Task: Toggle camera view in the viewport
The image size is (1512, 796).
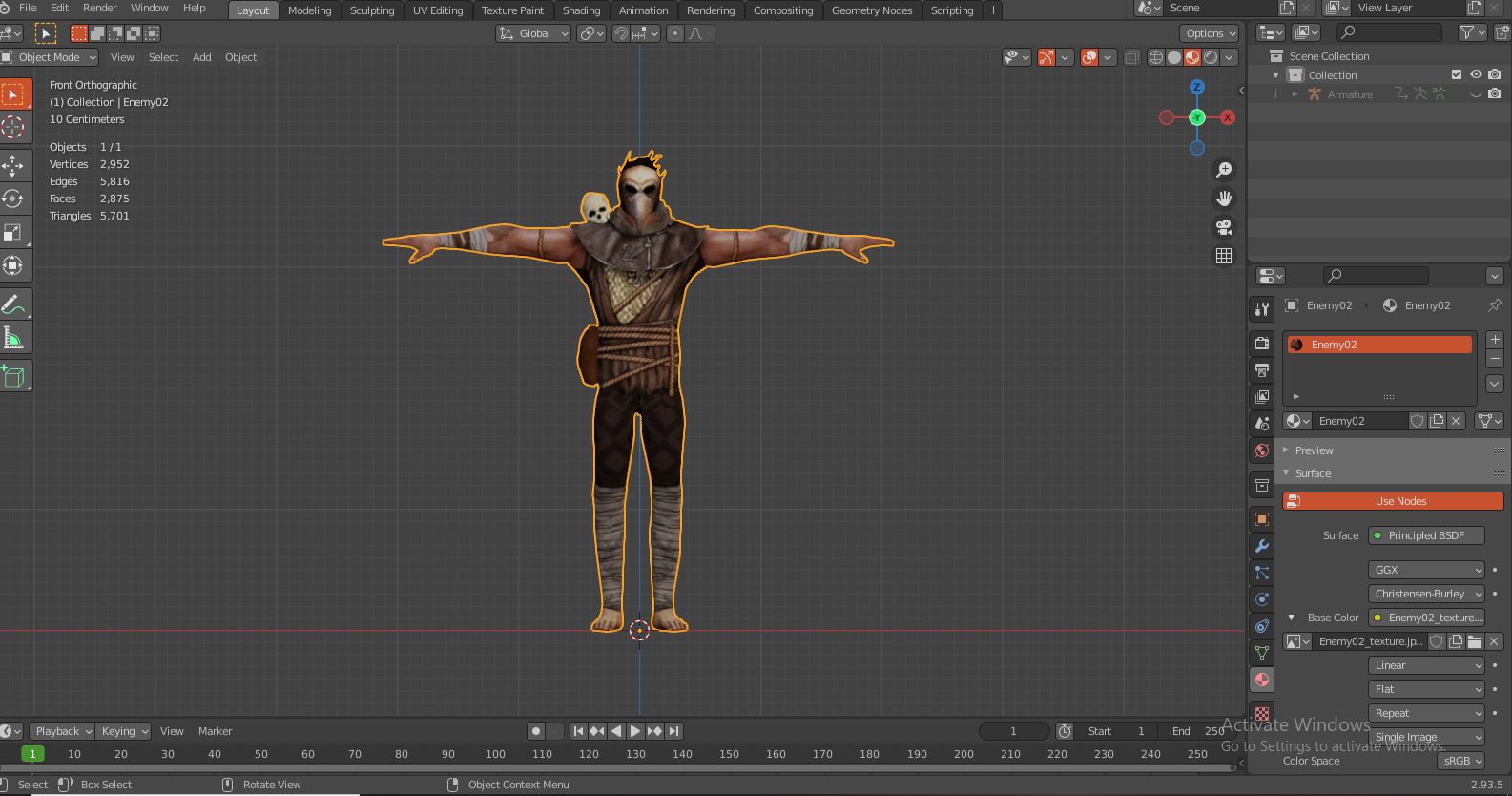Action: point(1223,227)
